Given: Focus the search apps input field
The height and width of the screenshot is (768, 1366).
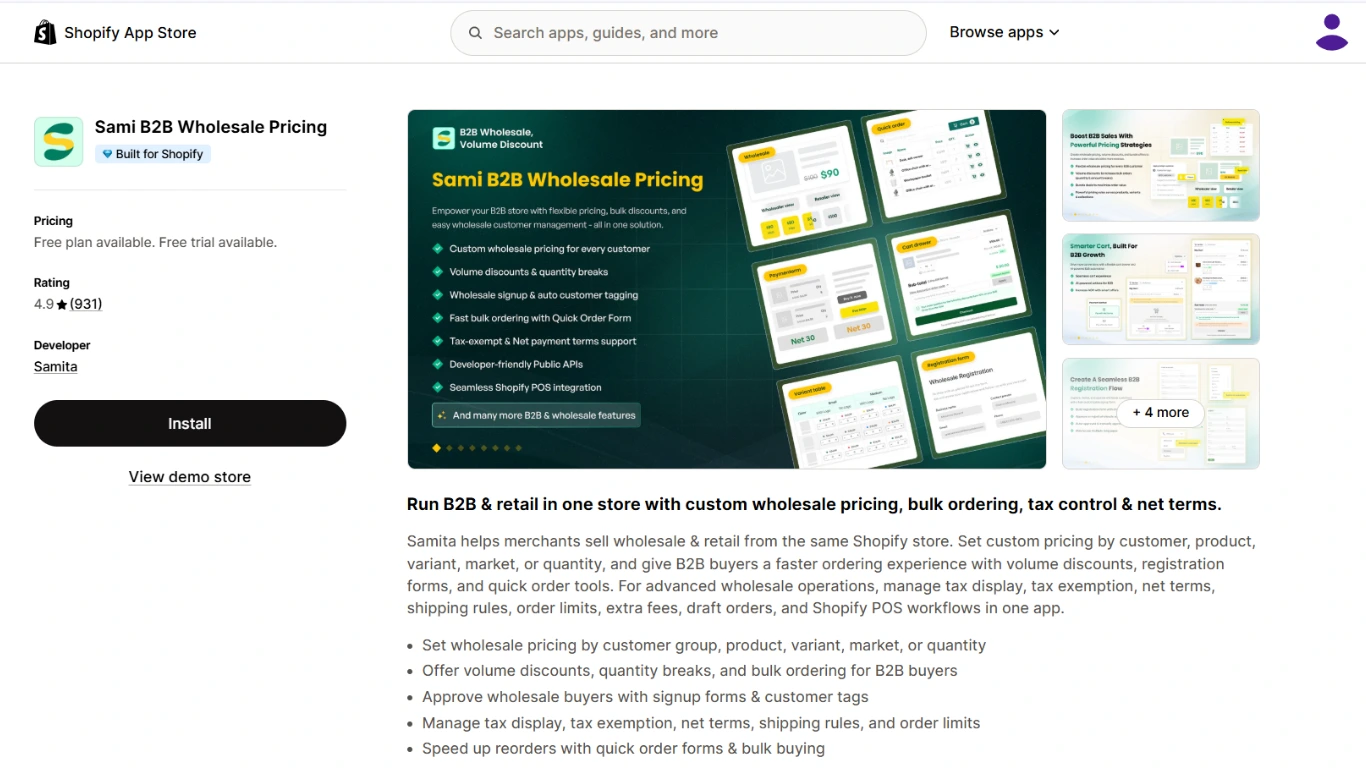Looking at the screenshot, I should (x=688, y=33).
